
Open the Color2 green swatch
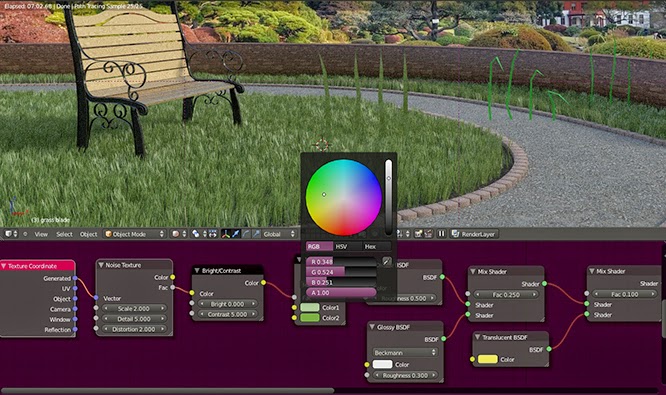(310, 318)
